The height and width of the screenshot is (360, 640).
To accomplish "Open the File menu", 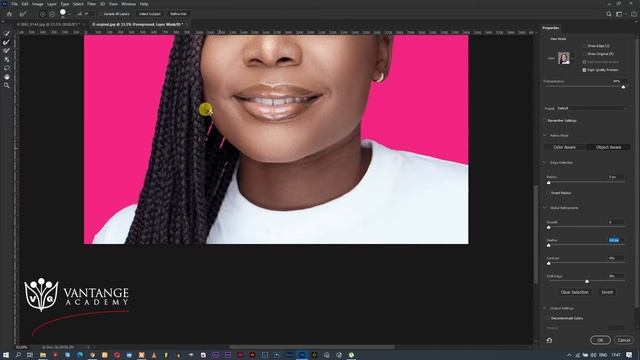I will click(14, 4).
